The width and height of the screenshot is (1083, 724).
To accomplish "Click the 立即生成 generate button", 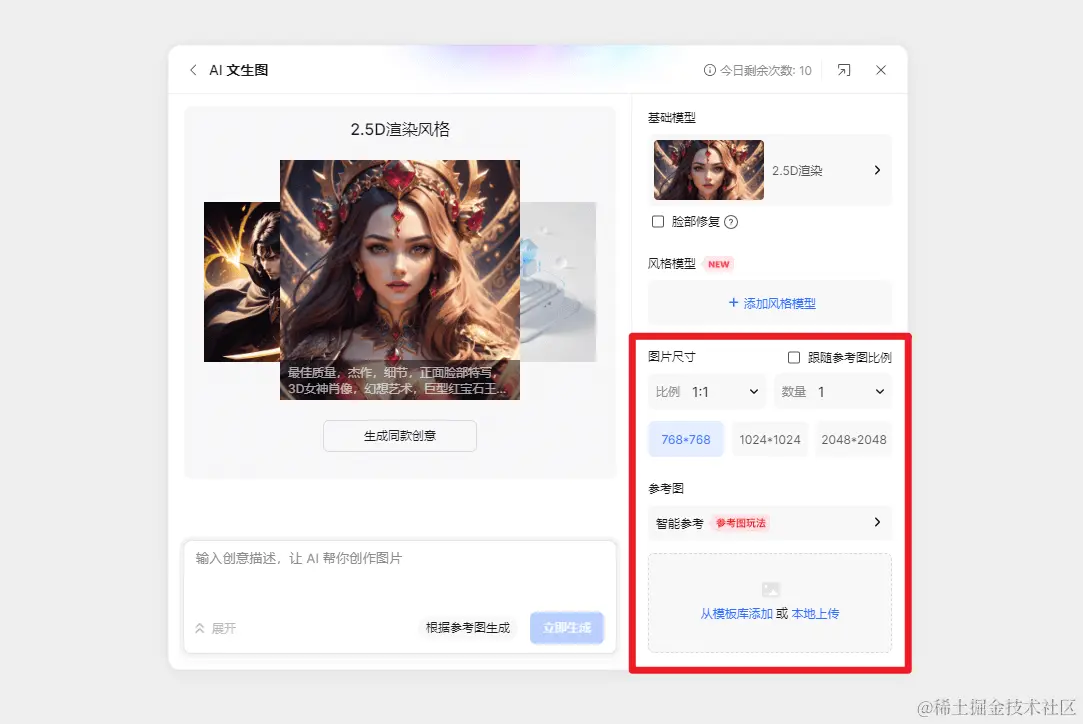I will 566,628.
